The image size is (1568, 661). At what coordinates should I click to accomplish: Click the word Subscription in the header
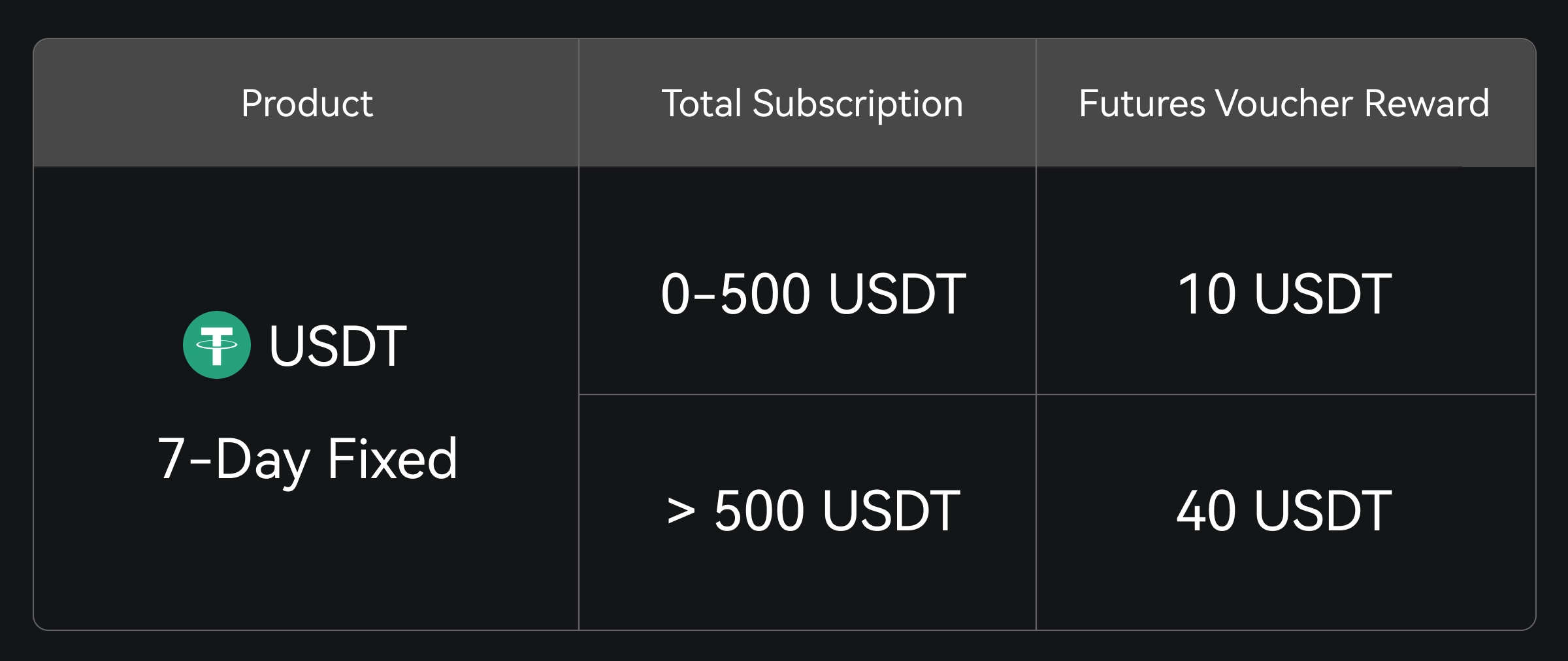pos(857,105)
